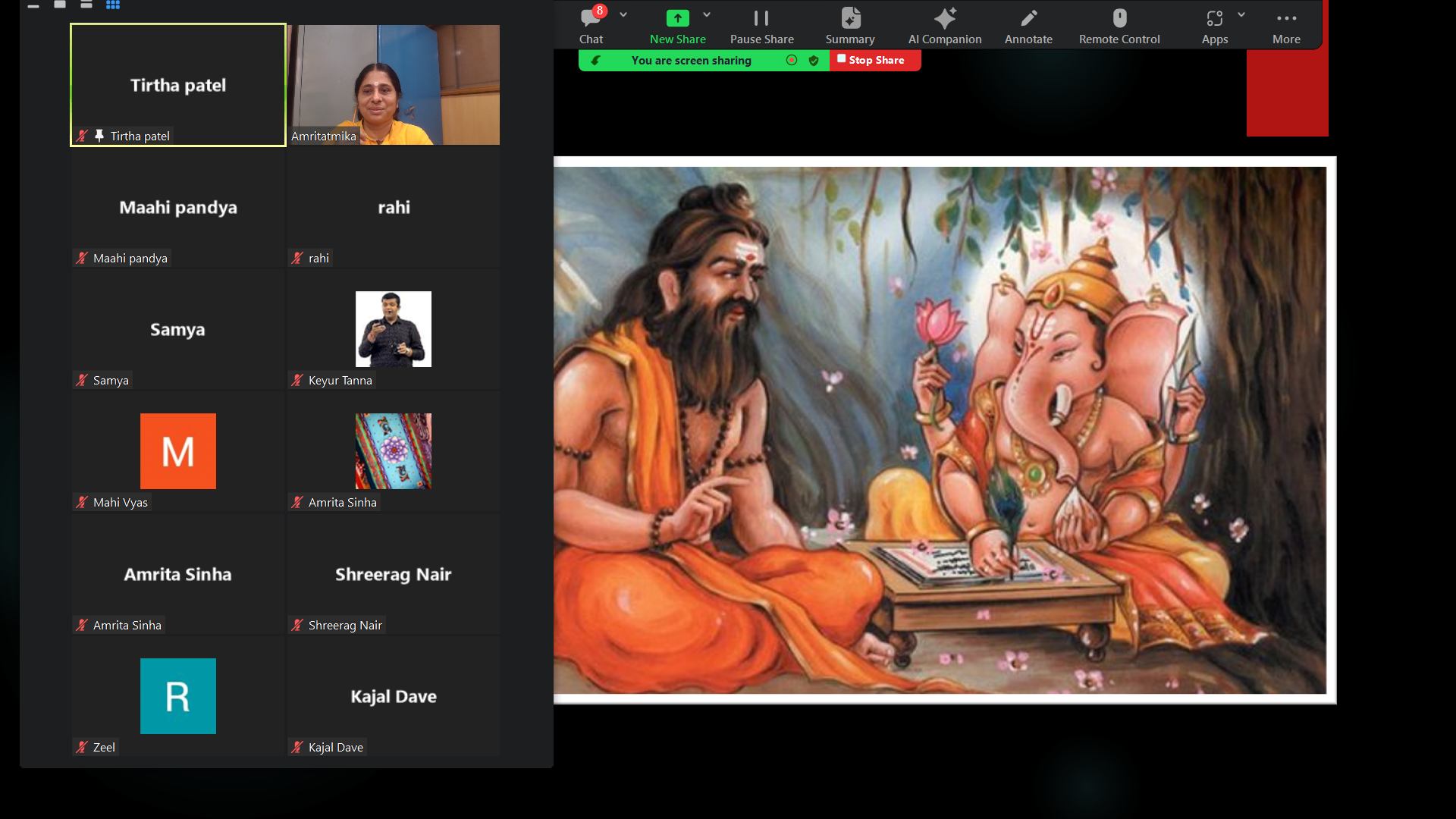1456x819 pixels.
Task: Click muted mic icon for Mahi Vyas
Action: pos(82,502)
